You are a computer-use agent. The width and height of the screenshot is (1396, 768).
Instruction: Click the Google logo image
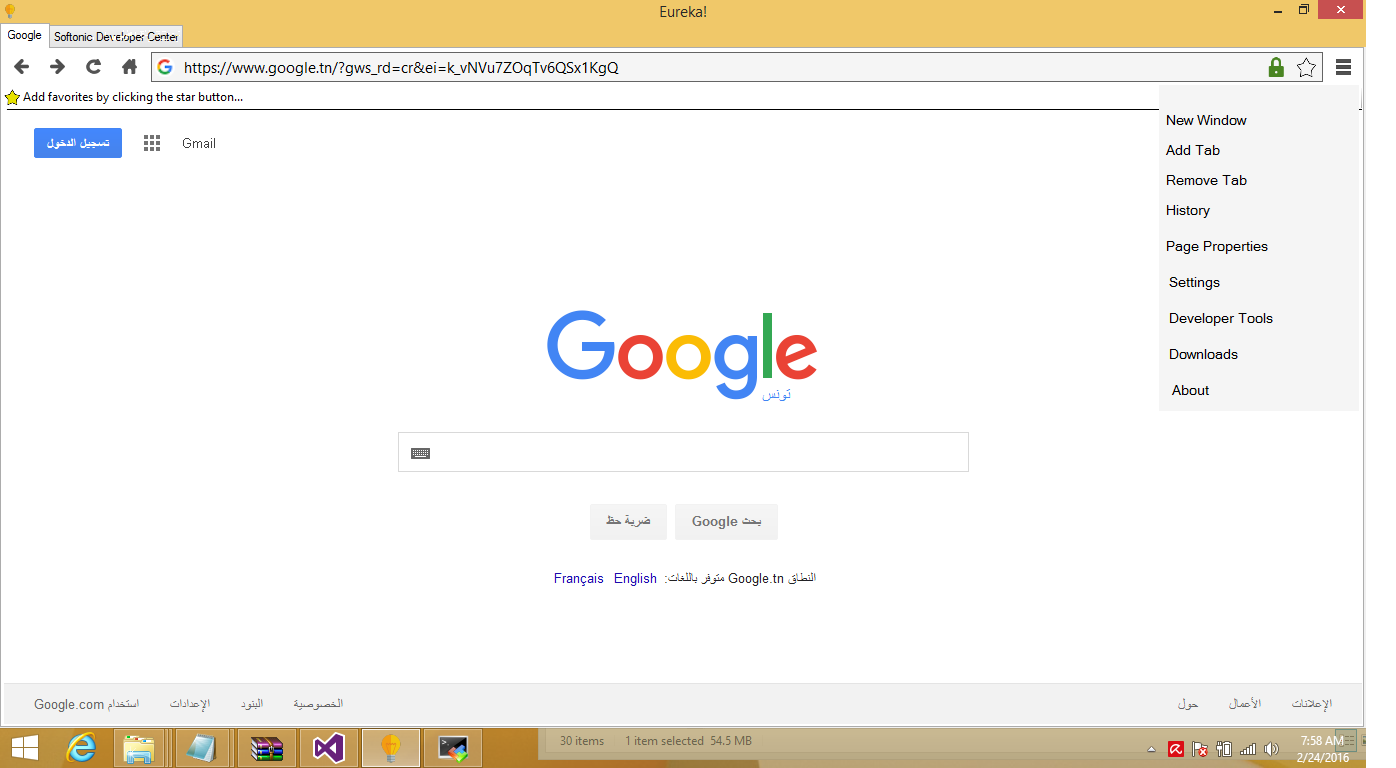click(x=682, y=354)
